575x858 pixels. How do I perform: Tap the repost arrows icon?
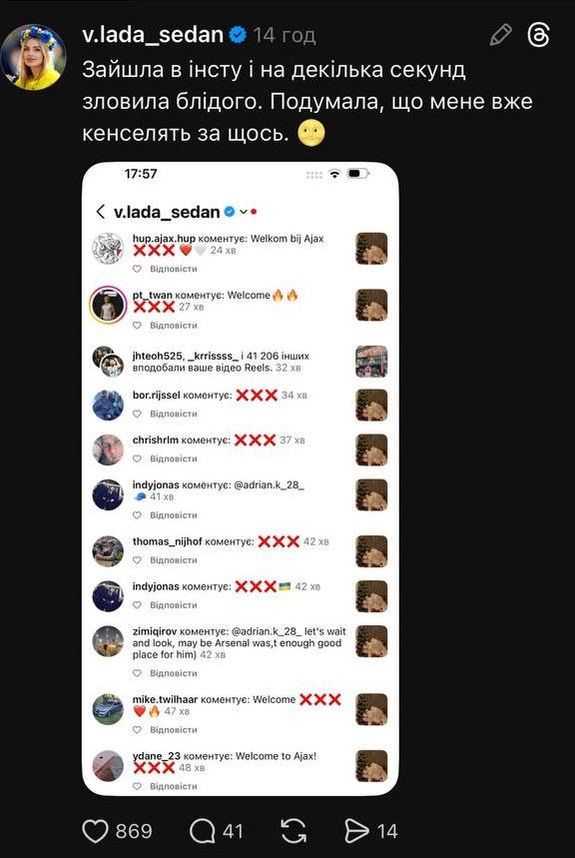tap(293, 831)
